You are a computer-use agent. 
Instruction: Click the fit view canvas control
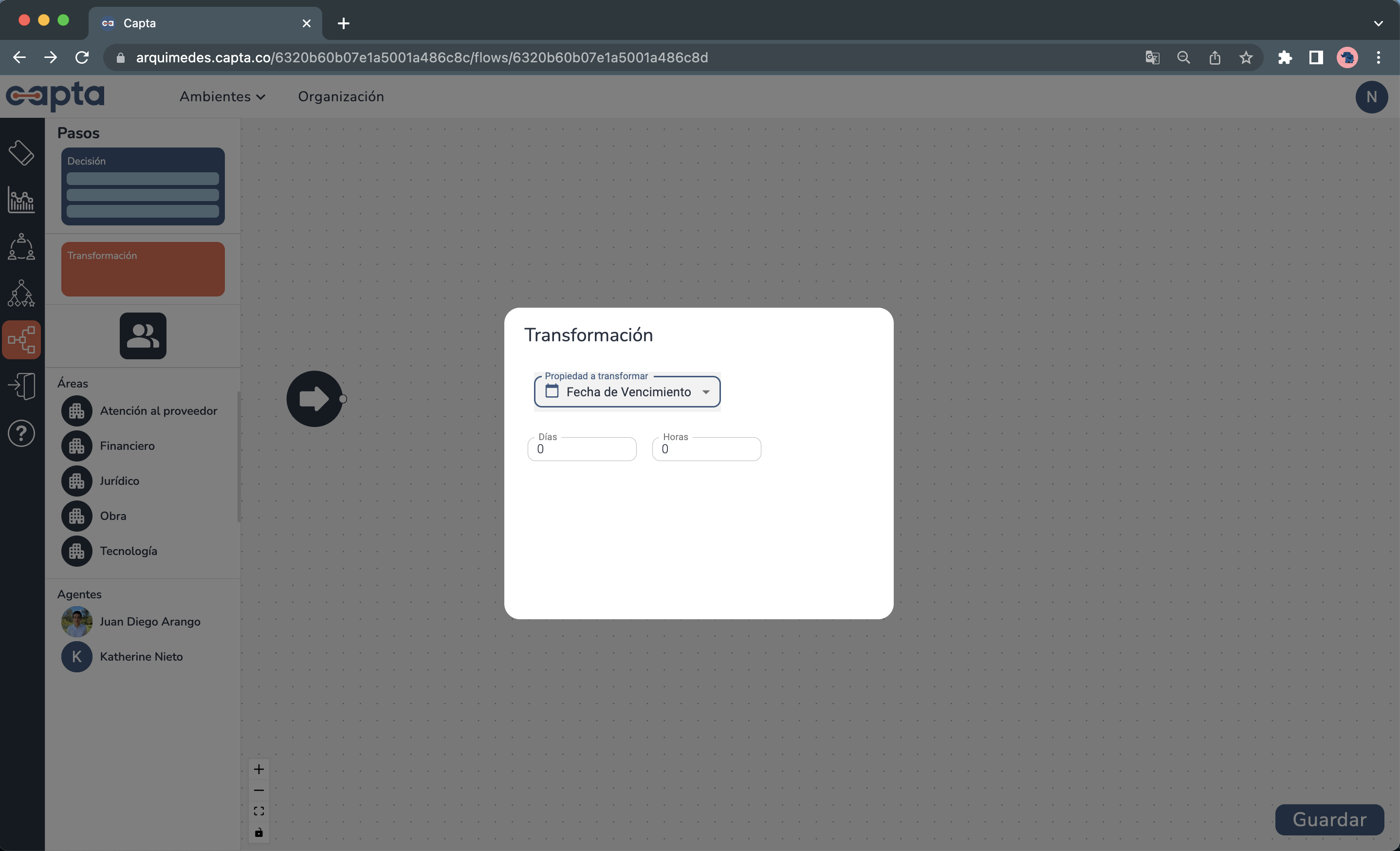pos(258,811)
